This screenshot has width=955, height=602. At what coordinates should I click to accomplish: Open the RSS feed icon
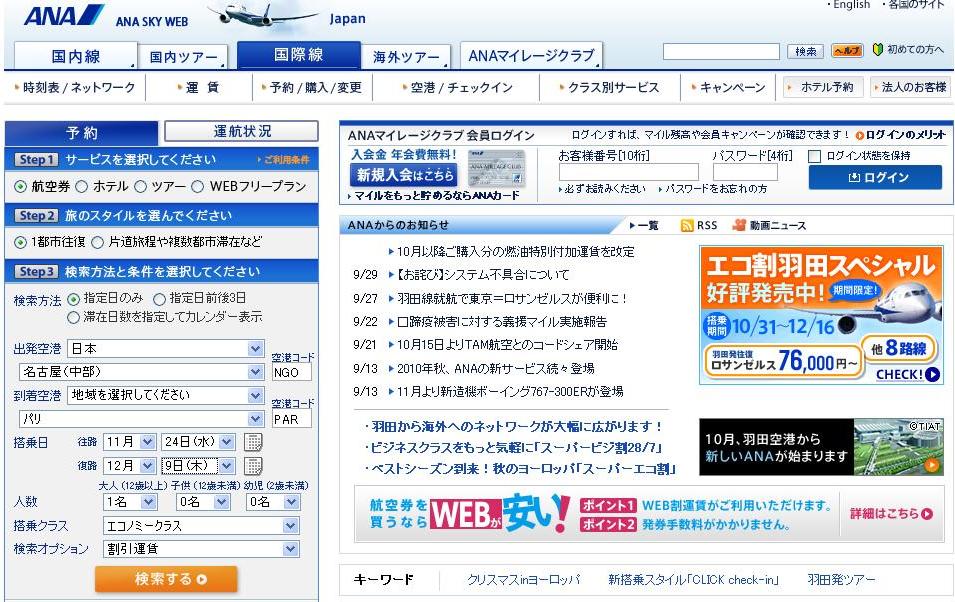point(687,226)
